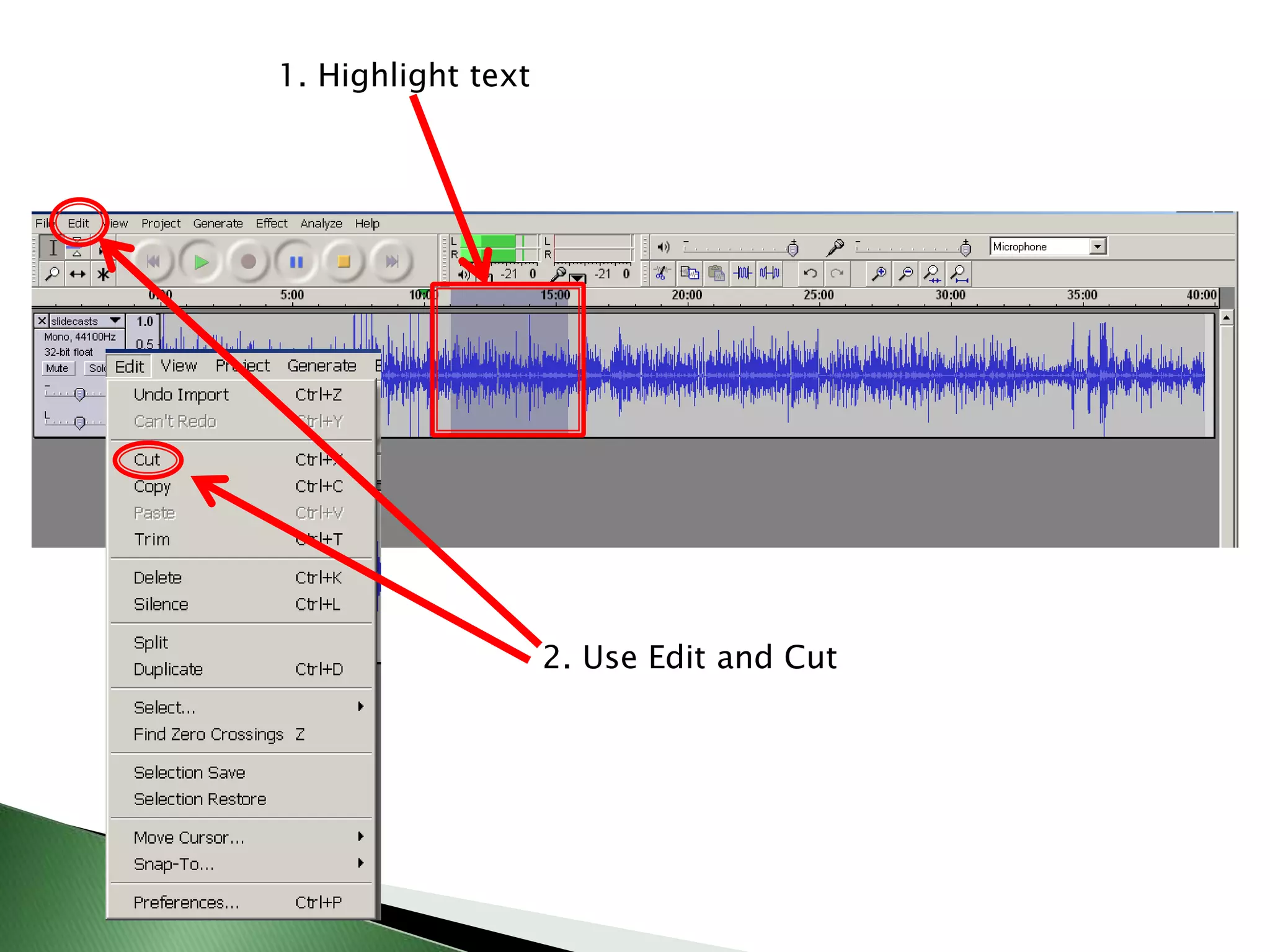Click the Undo arrow icon
The width and height of the screenshot is (1270, 952).
810,273
